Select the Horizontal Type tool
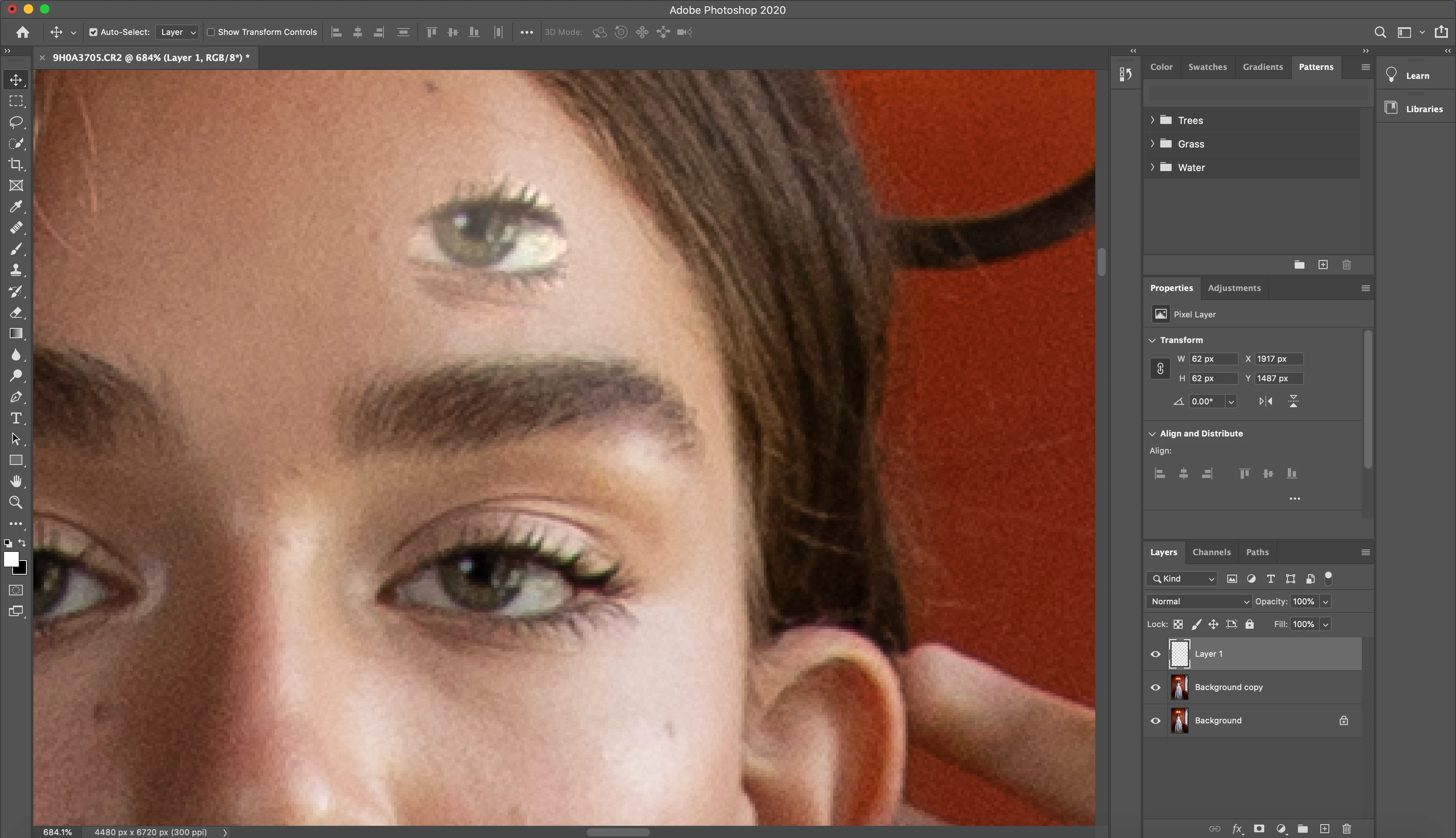Screen dimensions: 1456x838 16,418
